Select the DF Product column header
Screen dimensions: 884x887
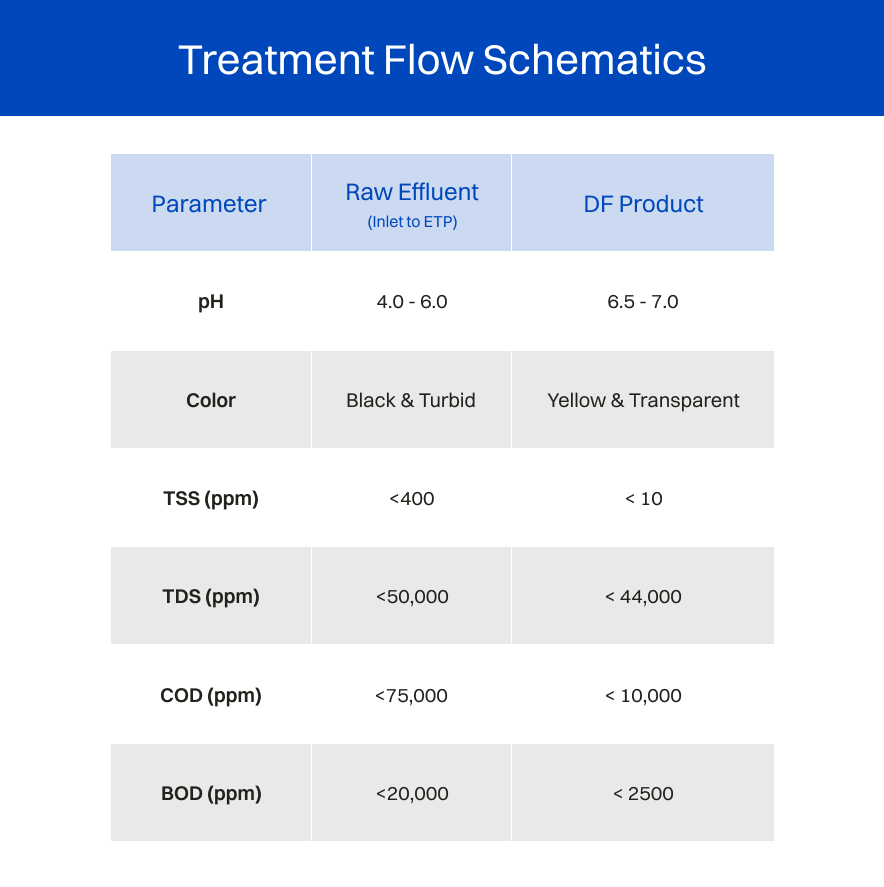(x=643, y=204)
